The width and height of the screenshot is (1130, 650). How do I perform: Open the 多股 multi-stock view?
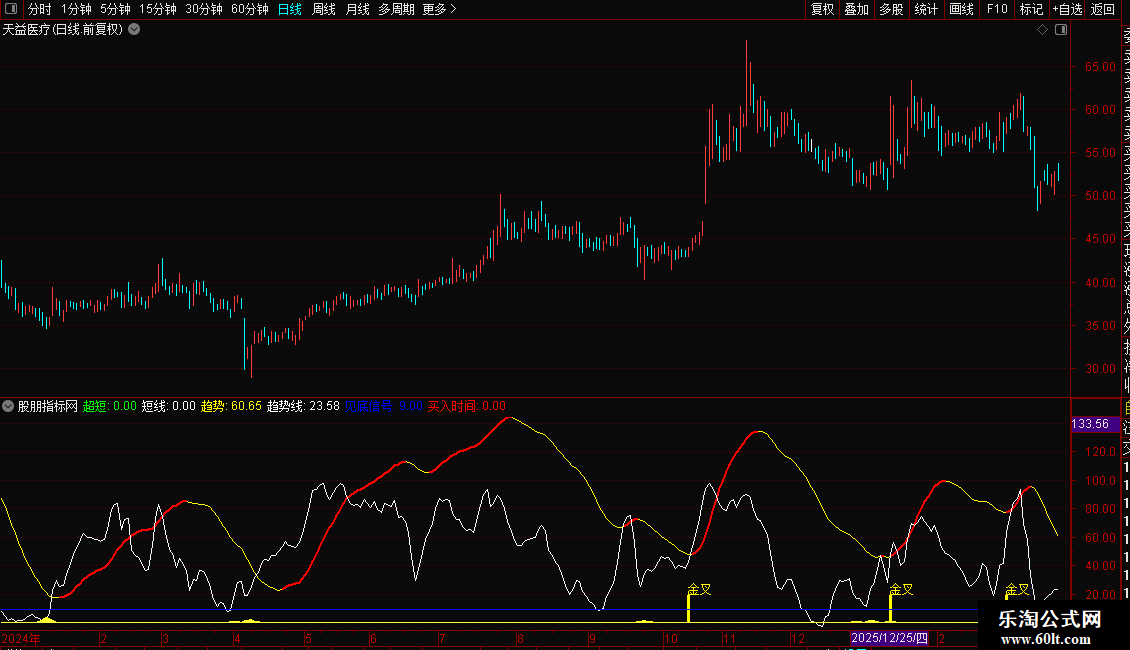(891, 9)
